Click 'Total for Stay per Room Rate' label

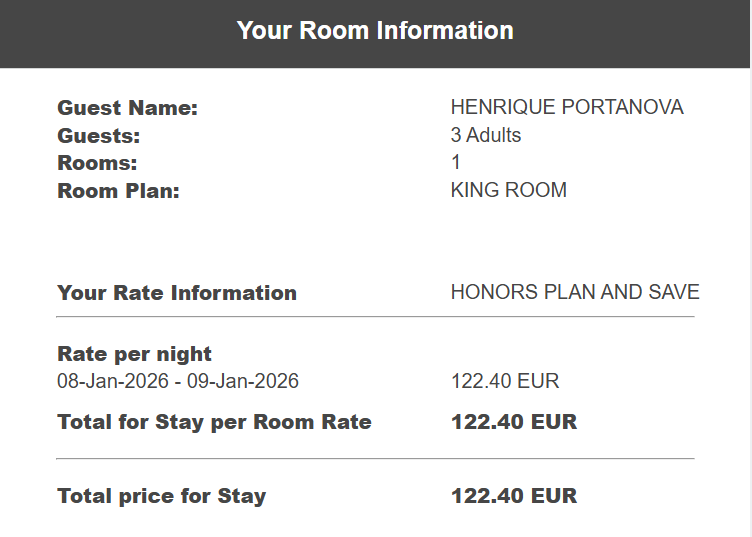pyautogui.click(x=214, y=422)
